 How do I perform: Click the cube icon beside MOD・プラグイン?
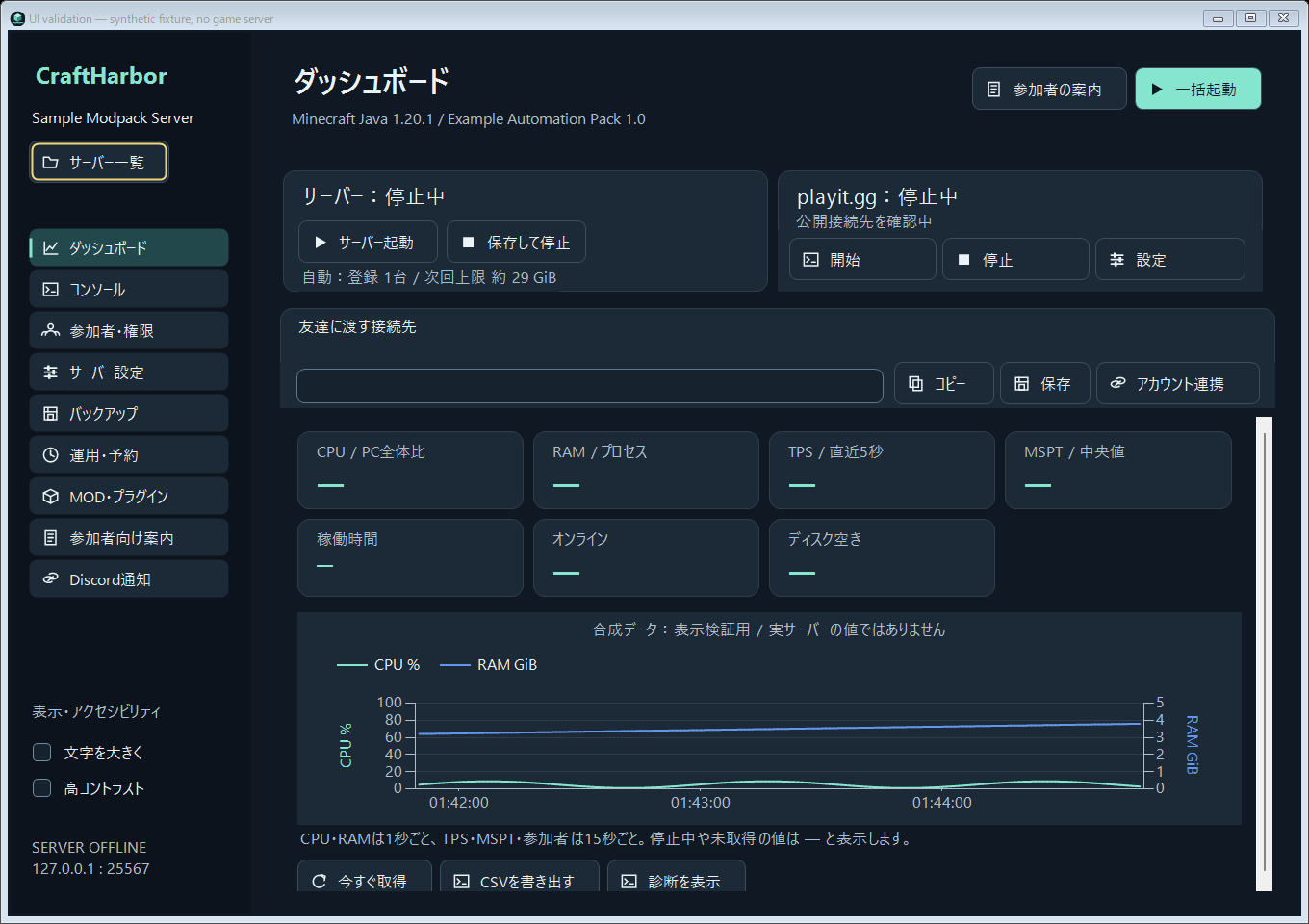[x=51, y=497]
